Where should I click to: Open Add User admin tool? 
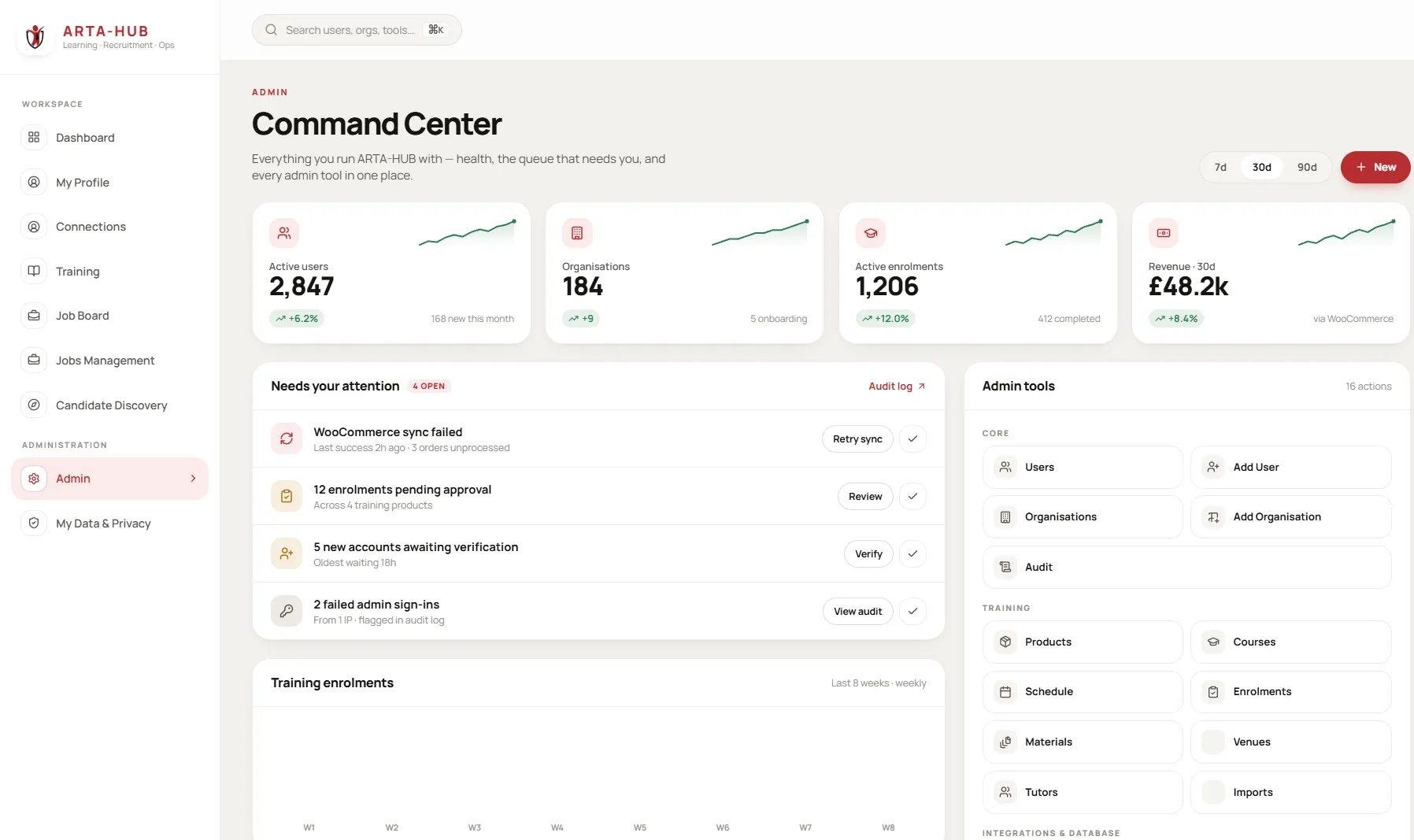(x=1291, y=467)
